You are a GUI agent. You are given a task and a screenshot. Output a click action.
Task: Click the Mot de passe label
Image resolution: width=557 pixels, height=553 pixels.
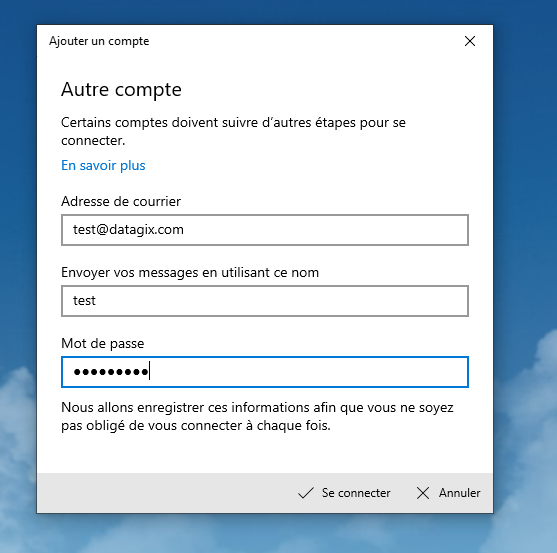click(x=103, y=343)
